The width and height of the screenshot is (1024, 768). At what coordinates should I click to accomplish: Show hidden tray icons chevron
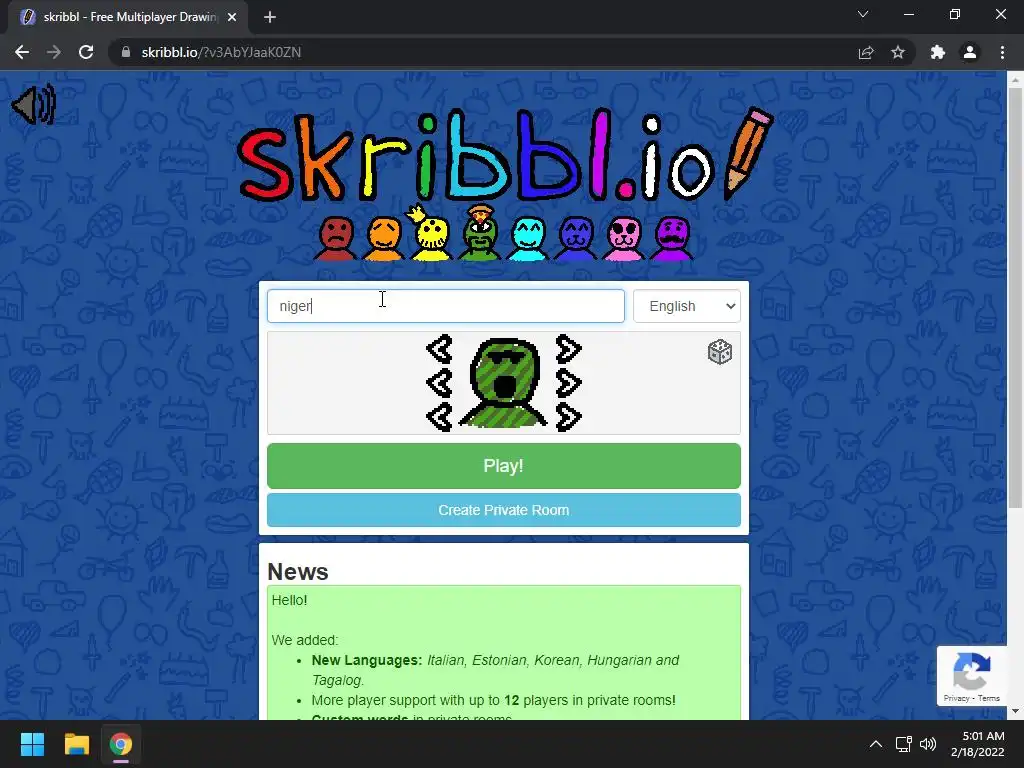coord(876,744)
